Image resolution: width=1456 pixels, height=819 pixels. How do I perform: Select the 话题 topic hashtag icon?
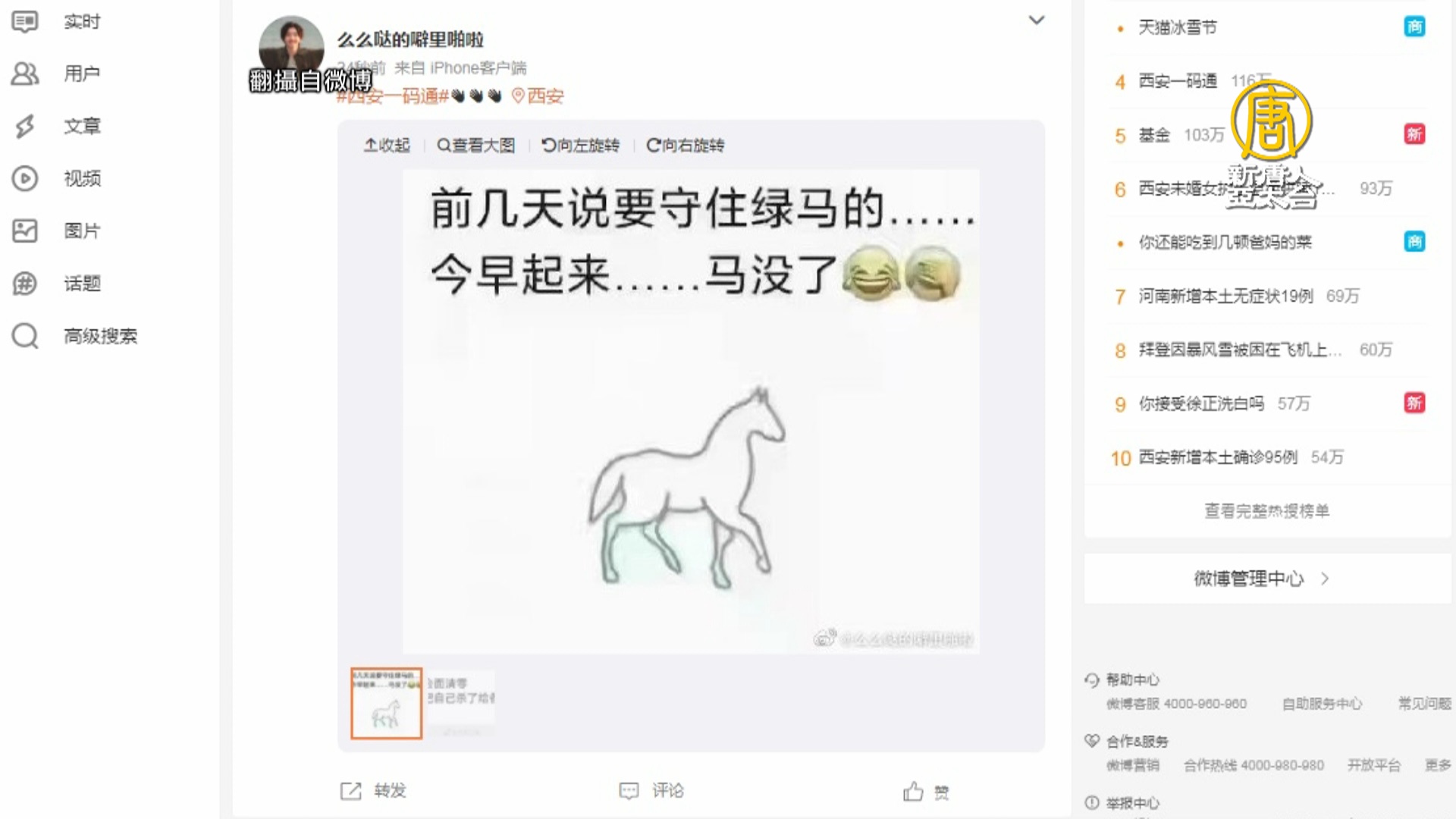click(x=24, y=283)
